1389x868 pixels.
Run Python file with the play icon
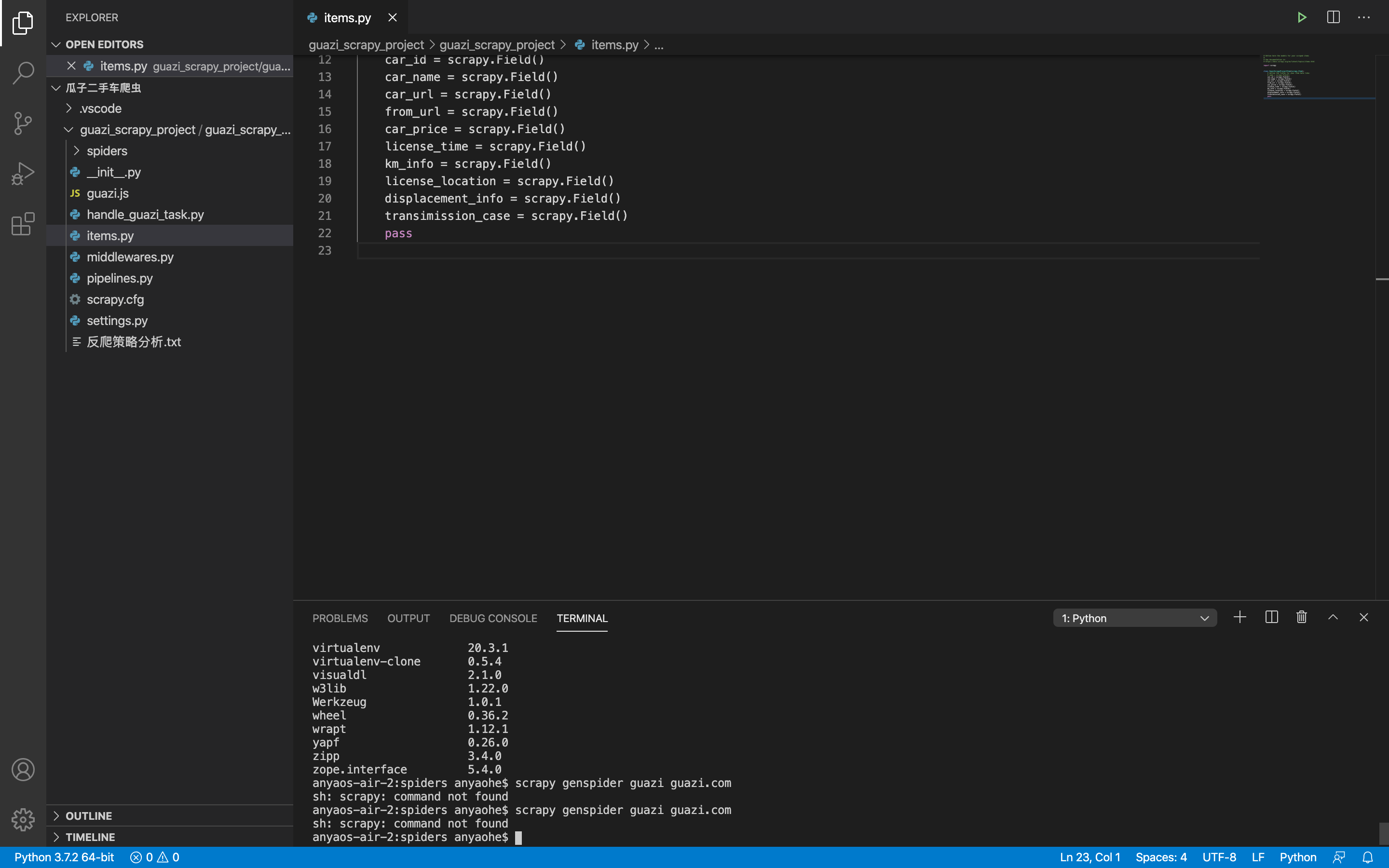[1302, 17]
